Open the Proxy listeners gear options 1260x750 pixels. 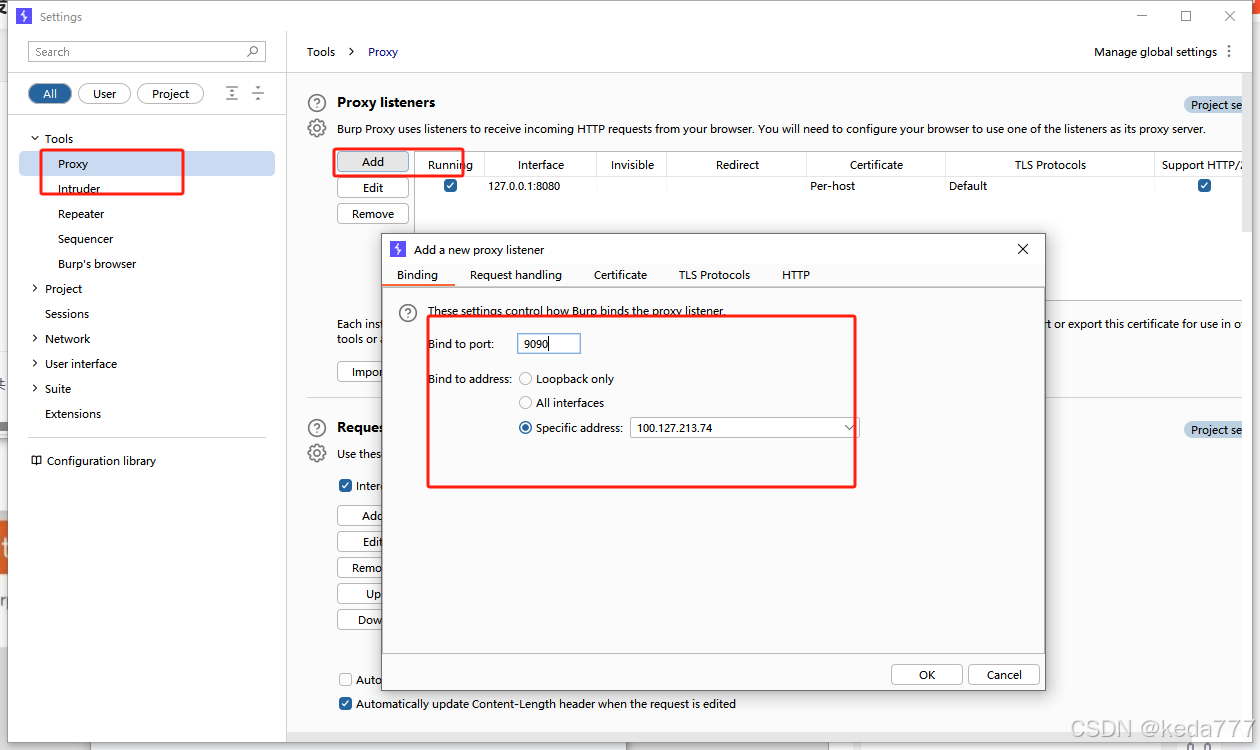click(317, 128)
